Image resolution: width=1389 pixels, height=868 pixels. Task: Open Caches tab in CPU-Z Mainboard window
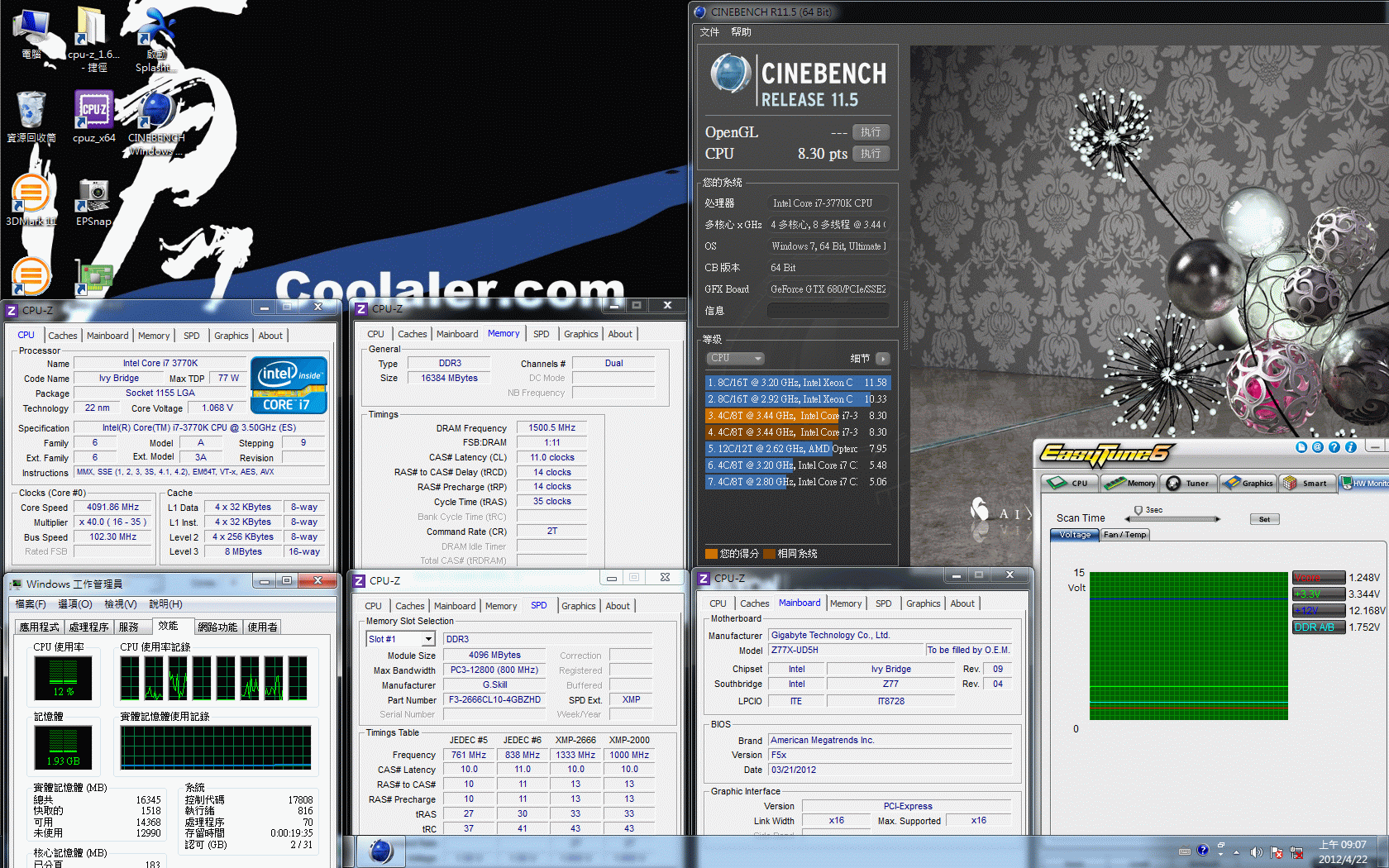[x=754, y=603]
